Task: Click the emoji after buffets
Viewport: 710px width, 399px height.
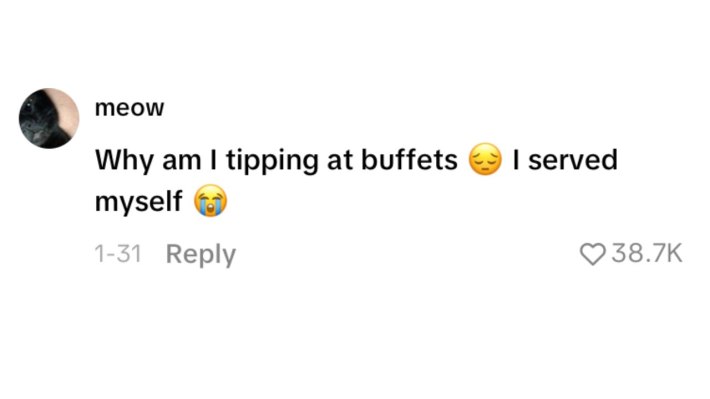Action: 485,159
